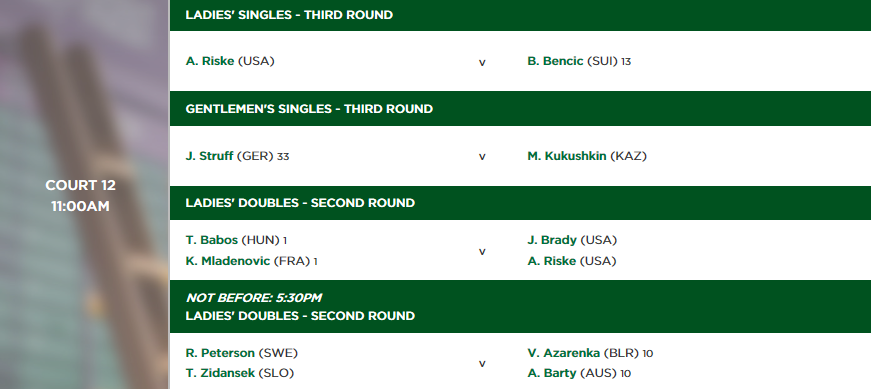Click T. Babos player link
Image resolution: width=871 pixels, height=389 pixels.
coord(212,240)
